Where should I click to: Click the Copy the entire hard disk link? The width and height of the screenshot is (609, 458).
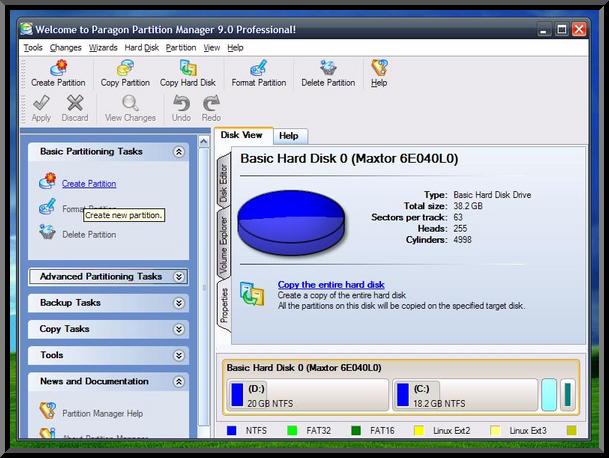pos(331,285)
